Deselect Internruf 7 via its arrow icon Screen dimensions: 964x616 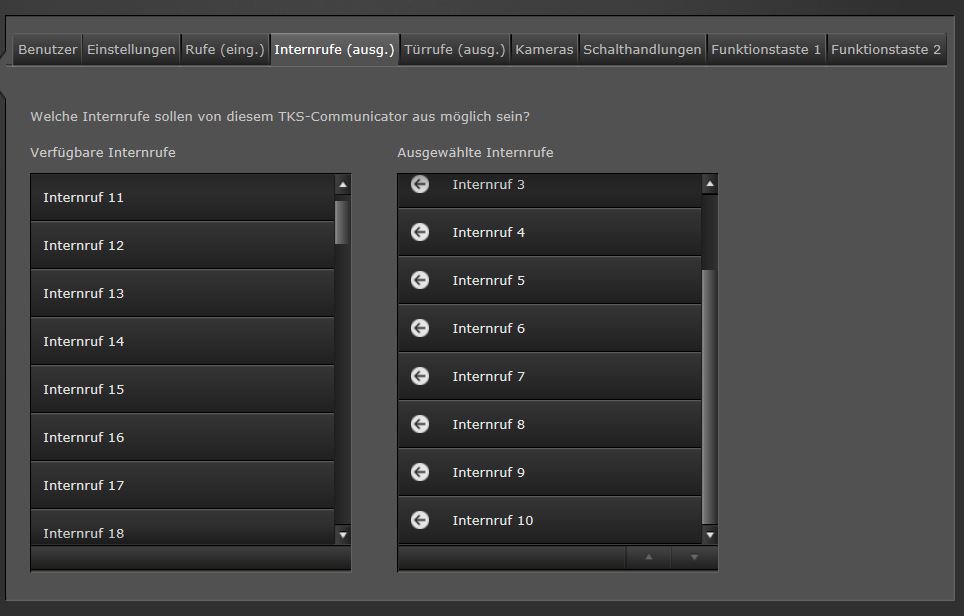click(420, 376)
